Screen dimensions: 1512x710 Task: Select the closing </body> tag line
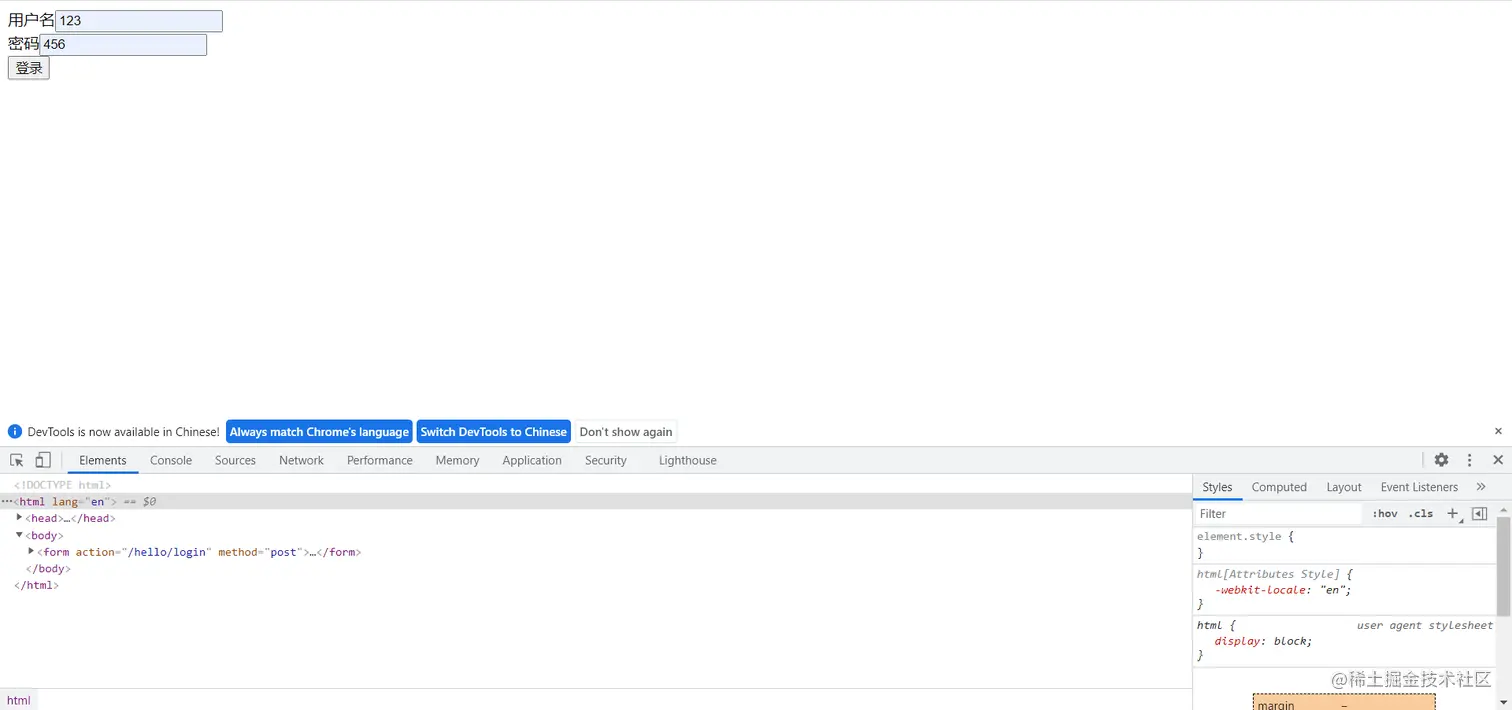point(46,568)
